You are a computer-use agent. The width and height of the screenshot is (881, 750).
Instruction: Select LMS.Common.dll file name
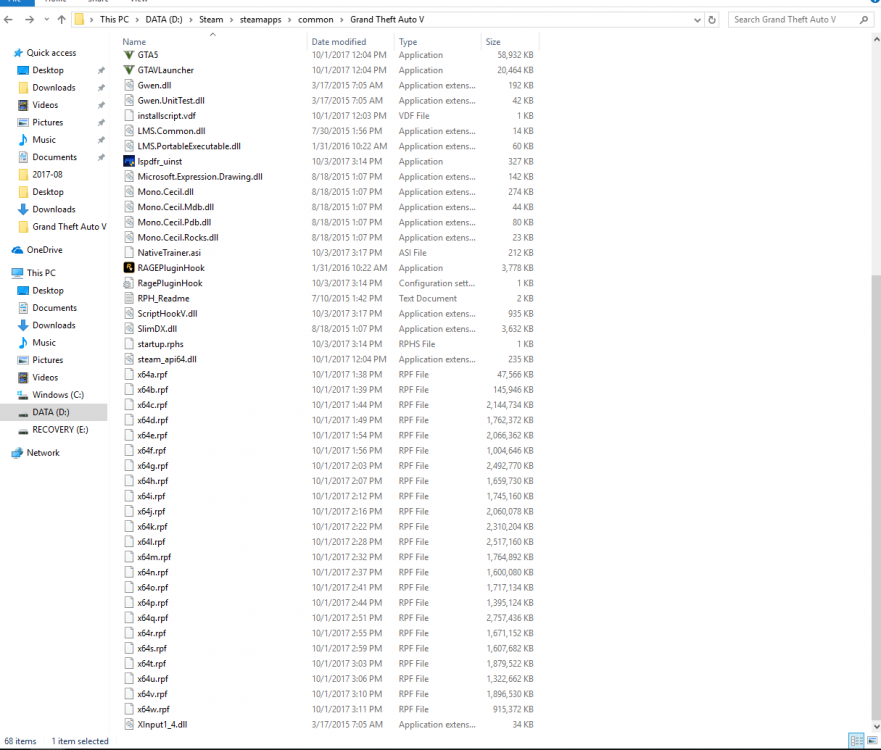click(x=171, y=131)
